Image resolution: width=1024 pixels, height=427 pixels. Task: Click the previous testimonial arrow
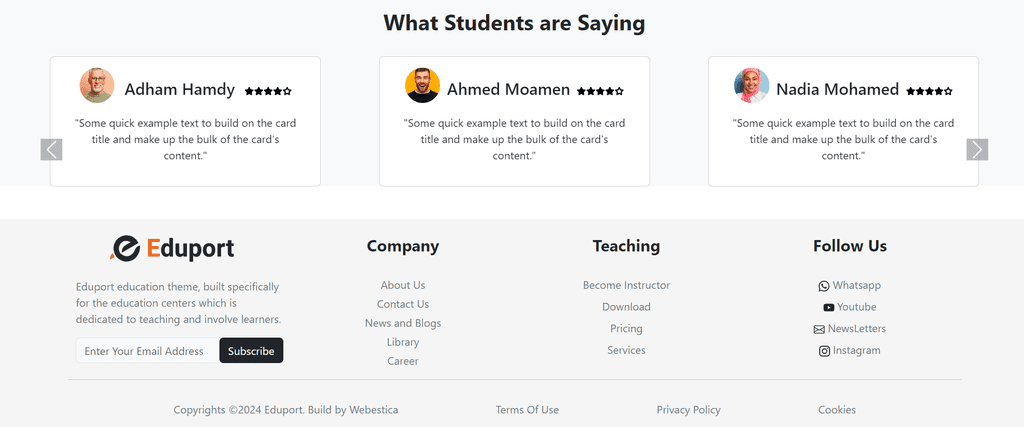(51, 150)
